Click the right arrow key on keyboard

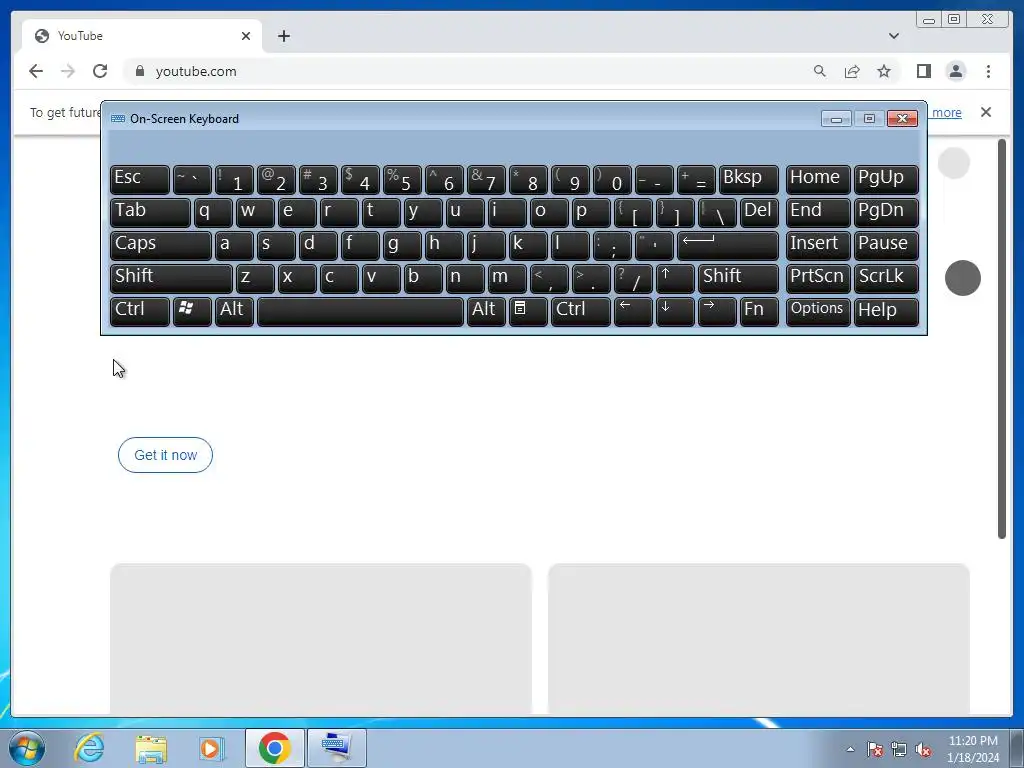[x=716, y=311]
